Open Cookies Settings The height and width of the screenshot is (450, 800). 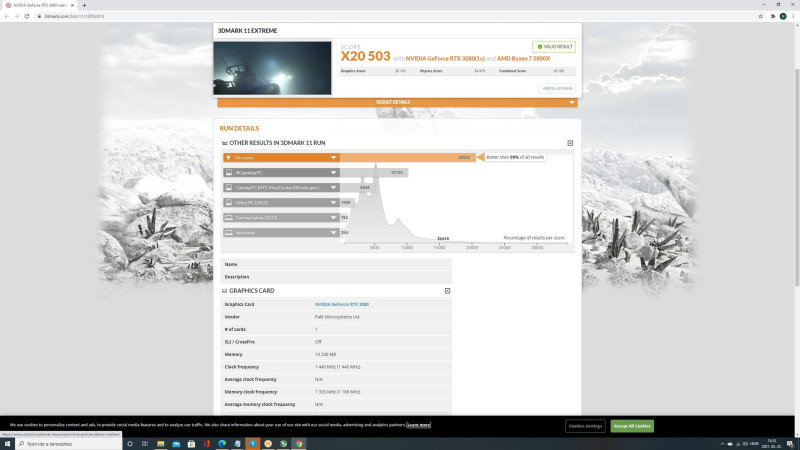click(585, 426)
